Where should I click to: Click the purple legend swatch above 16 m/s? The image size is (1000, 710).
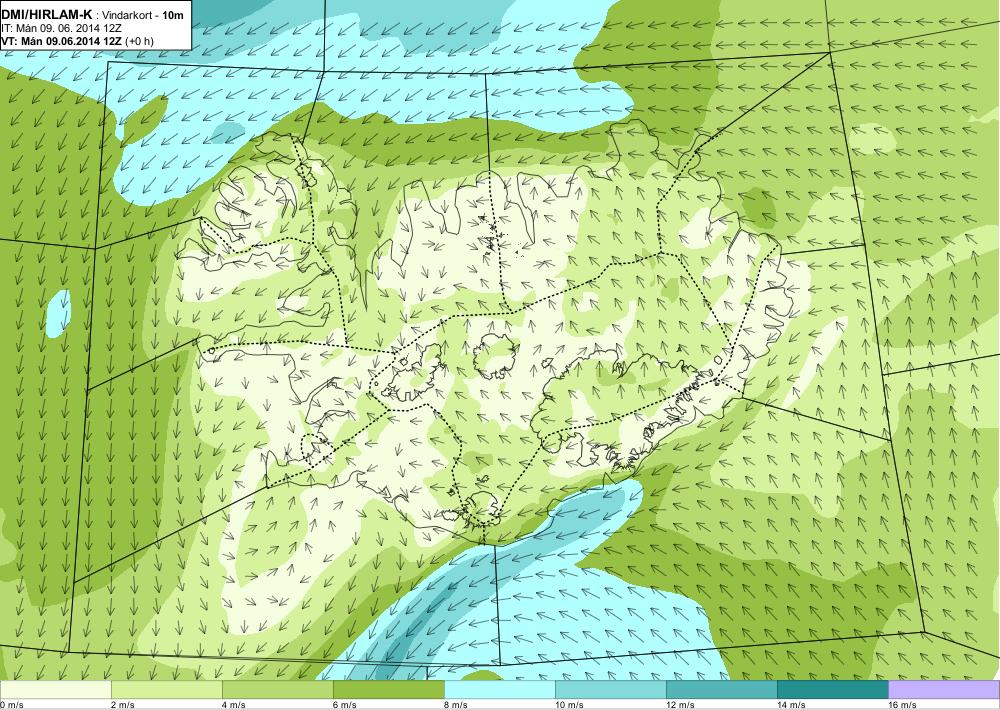[944, 690]
